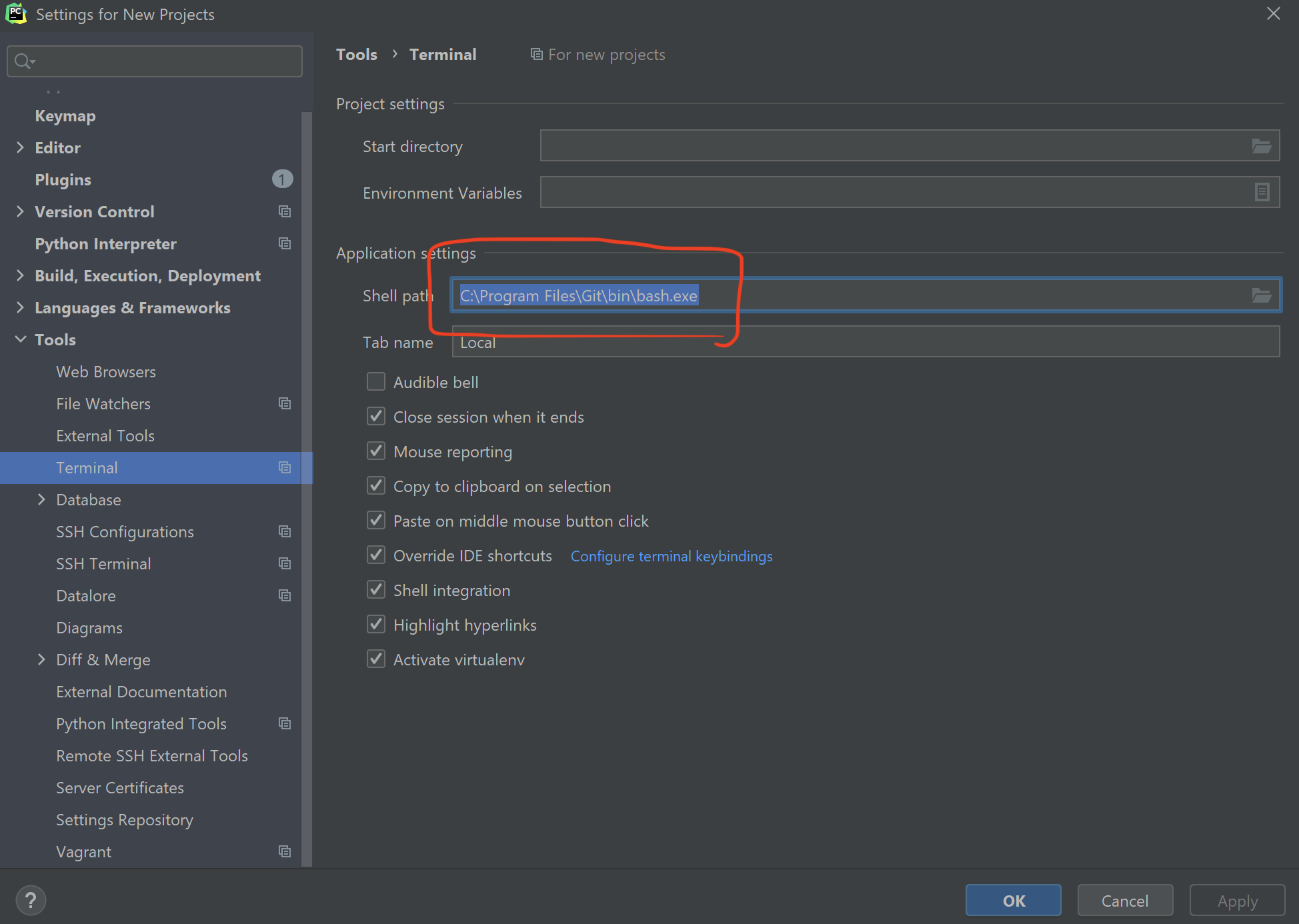The height and width of the screenshot is (924, 1299).
Task: Open help with question mark button
Action: pyautogui.click(x=31, y=901)
